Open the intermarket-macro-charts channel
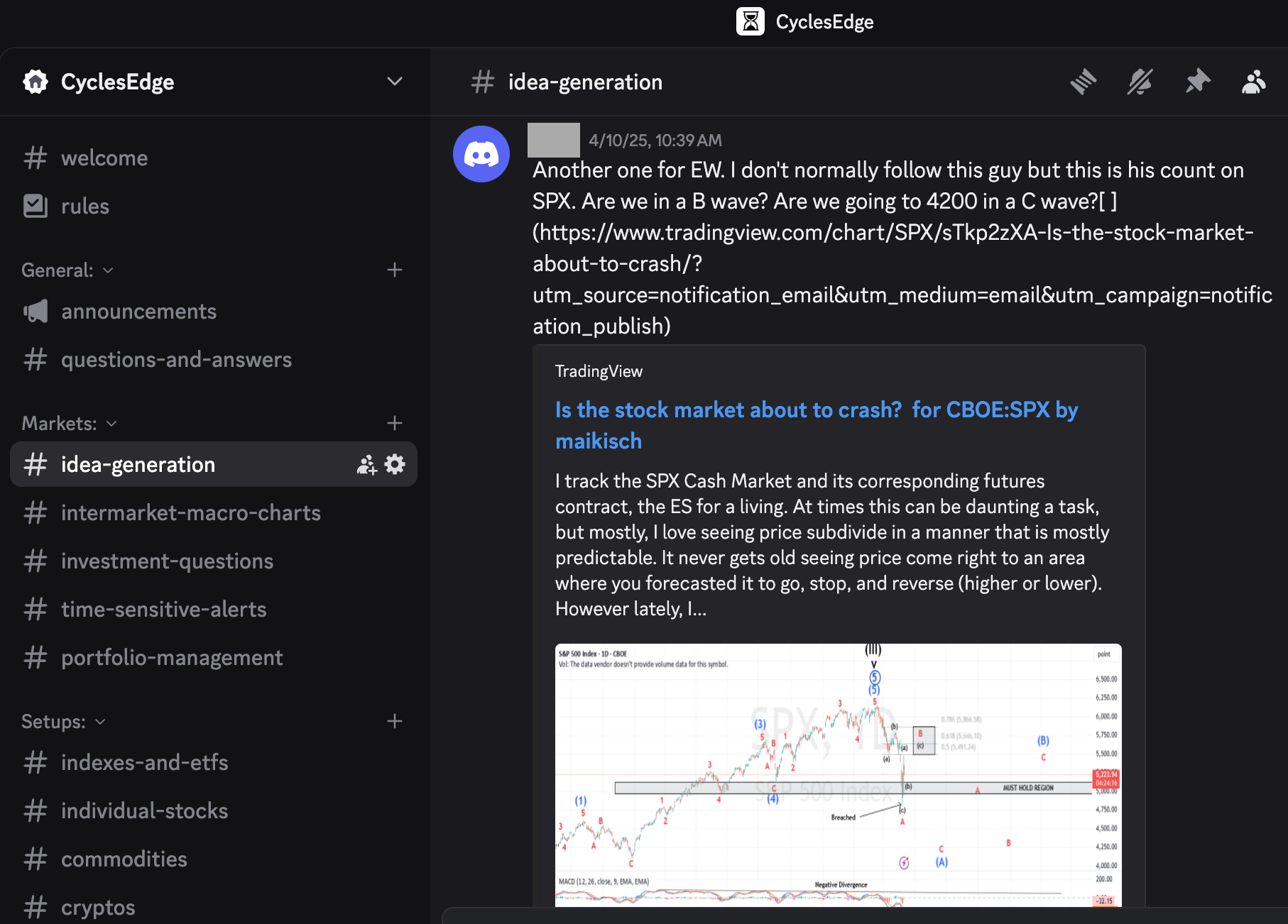This screenshot has height=924, width=1288. click(x=213, y=512)
